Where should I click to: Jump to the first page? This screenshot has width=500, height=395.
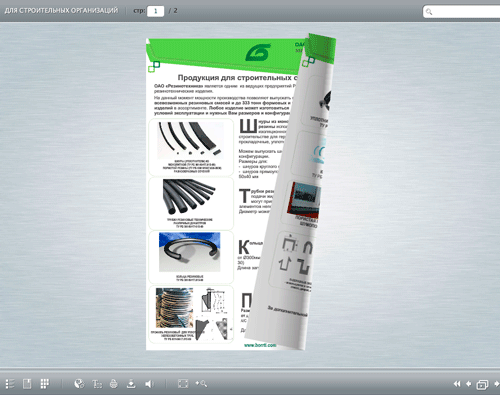pos(457,384)
